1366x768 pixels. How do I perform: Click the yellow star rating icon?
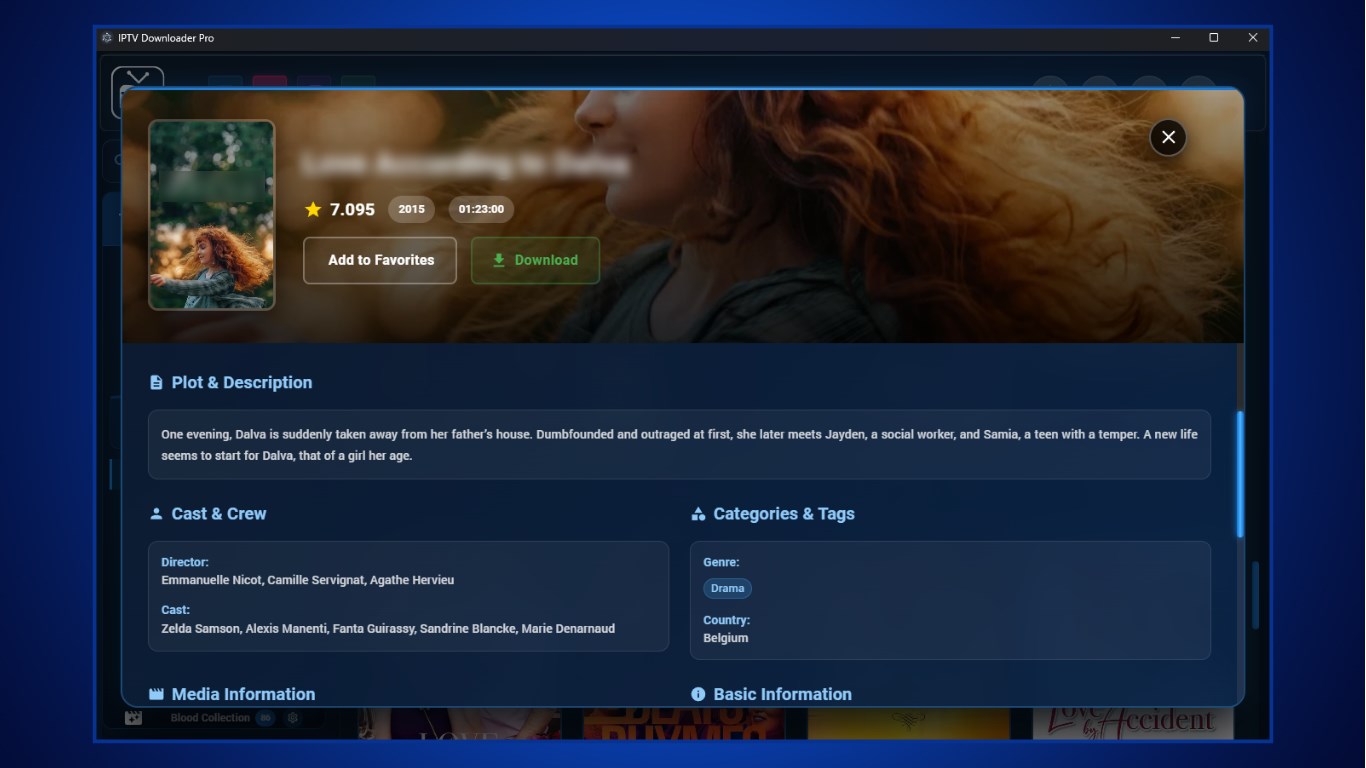pyautogui.click(x=313, y=209)
